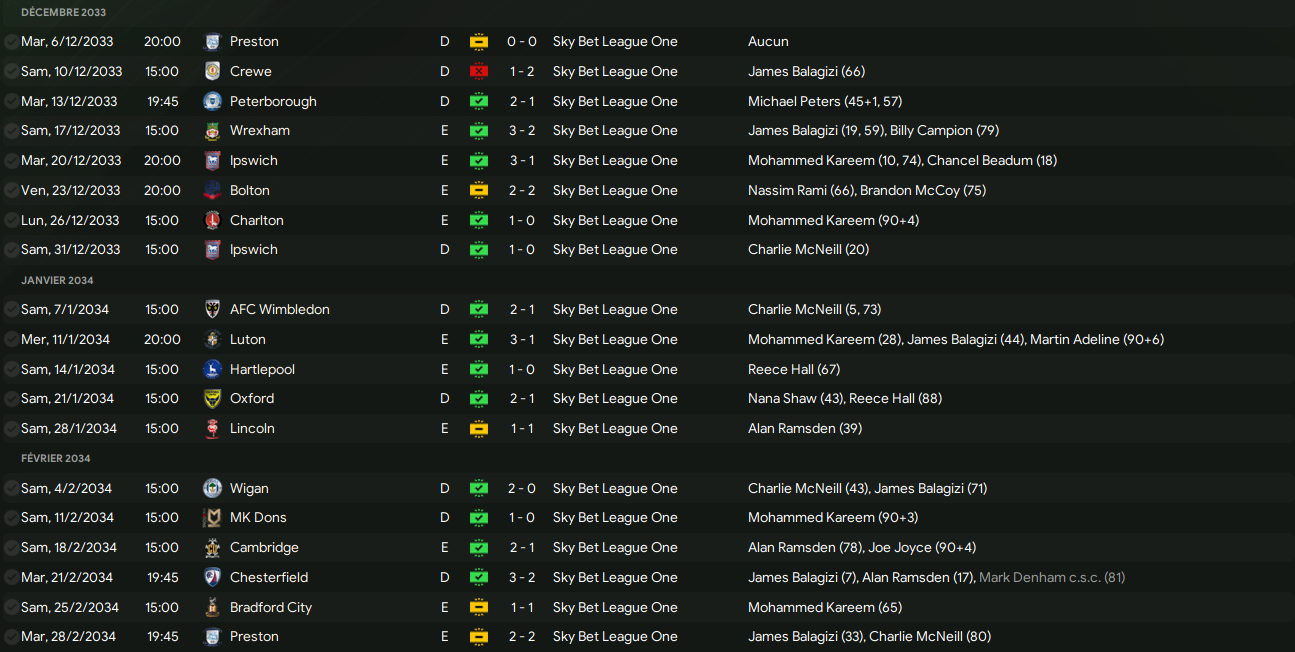
Task: Click the red loss icon for Crewe match
Action: [x=479, y=71]
